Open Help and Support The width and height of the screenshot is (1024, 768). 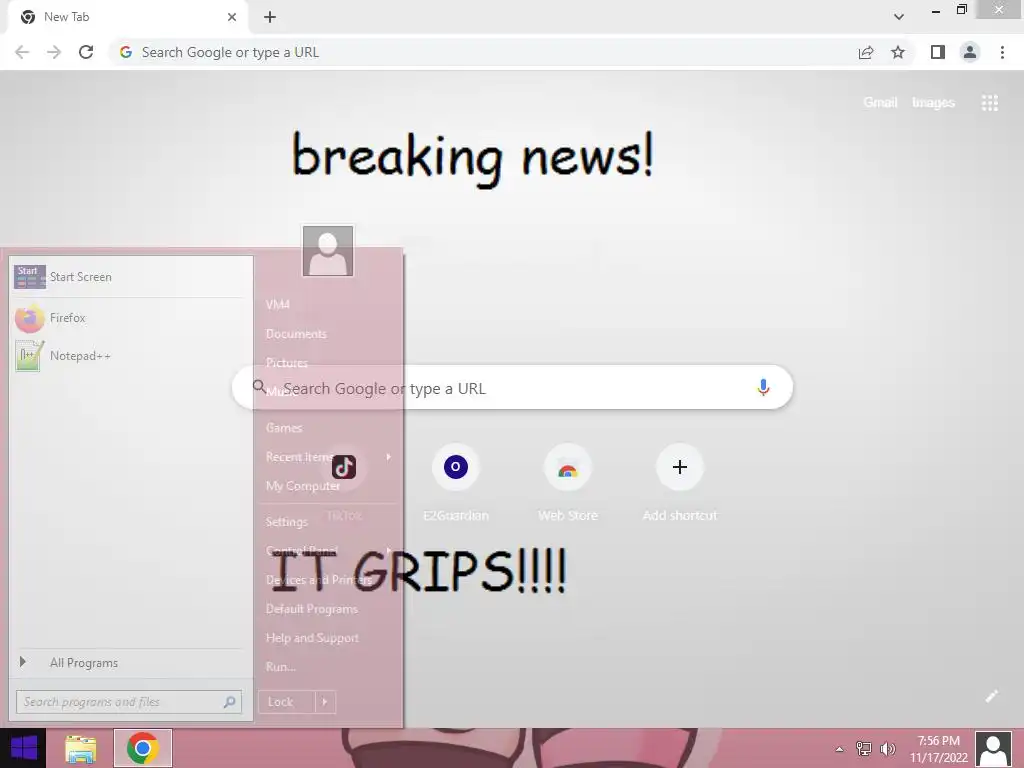(312, 638)
